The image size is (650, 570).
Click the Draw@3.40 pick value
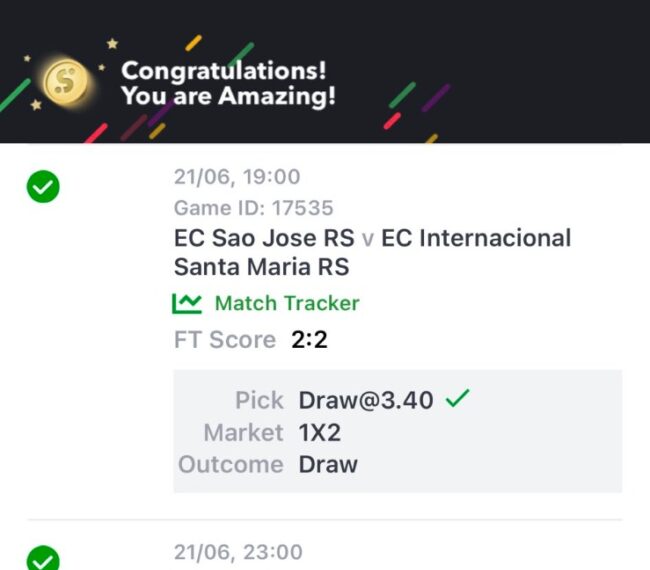(366, 400)
